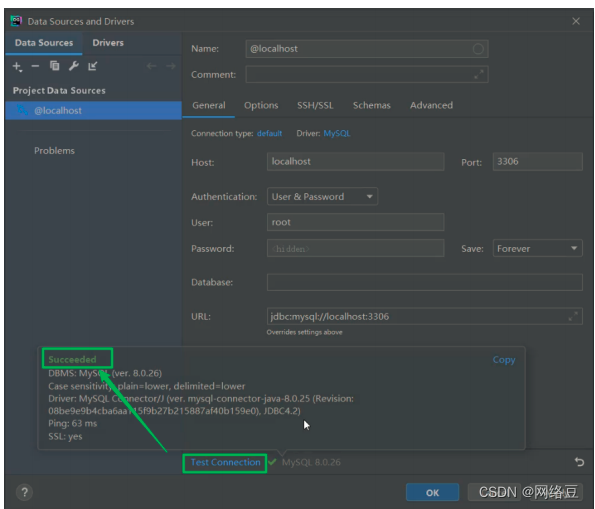Open the Save Forever dropdown
The height and width of the screenshot is (509, 595).
point(537,249)
